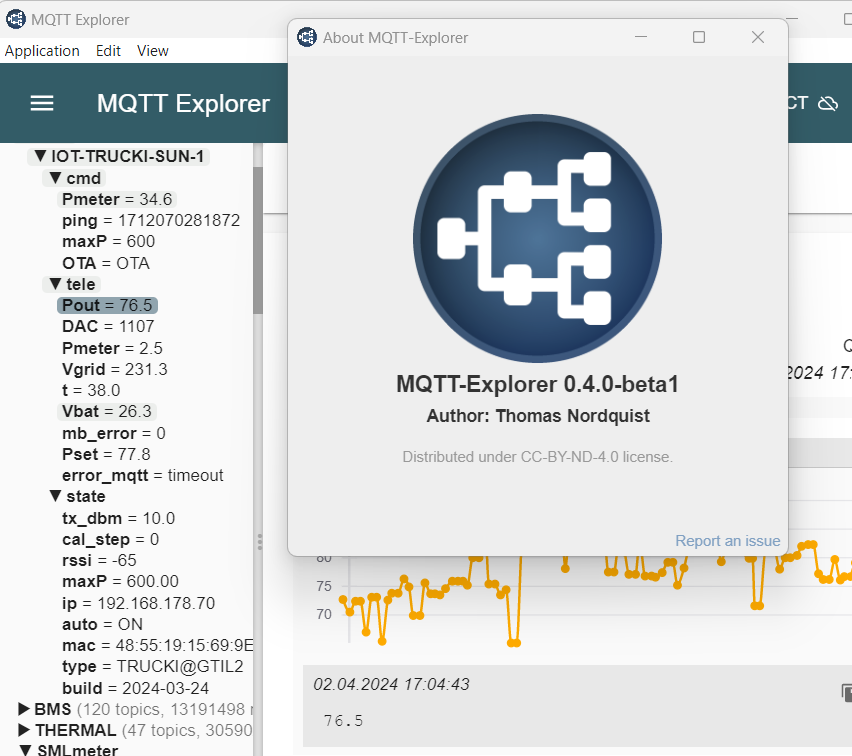Click the sidebar resize handle dots
The width and height of the screenshot is (852, 756).
(260, 542)
